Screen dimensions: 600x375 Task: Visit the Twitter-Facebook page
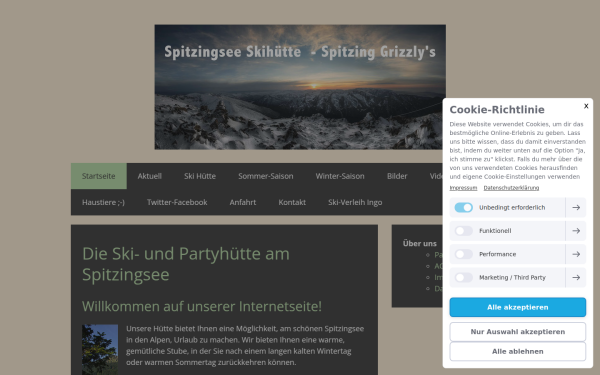(x=177, y=202)
